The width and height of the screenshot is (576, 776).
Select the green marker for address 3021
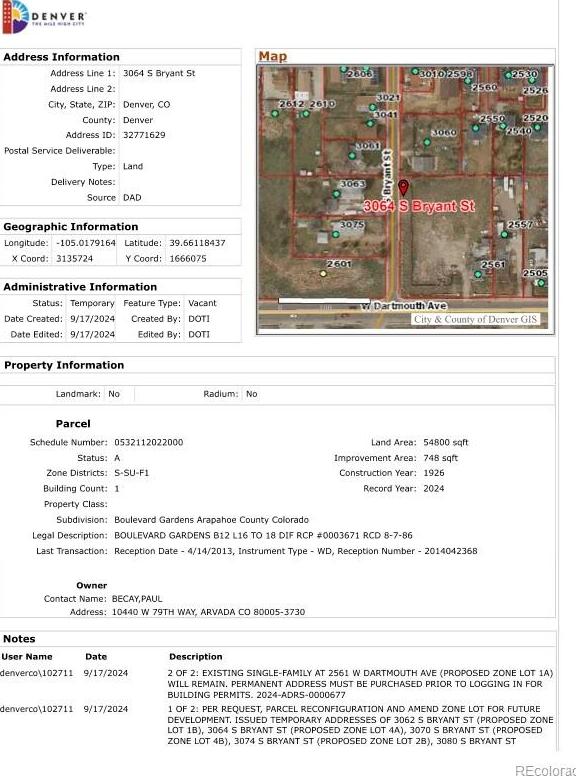373,107
